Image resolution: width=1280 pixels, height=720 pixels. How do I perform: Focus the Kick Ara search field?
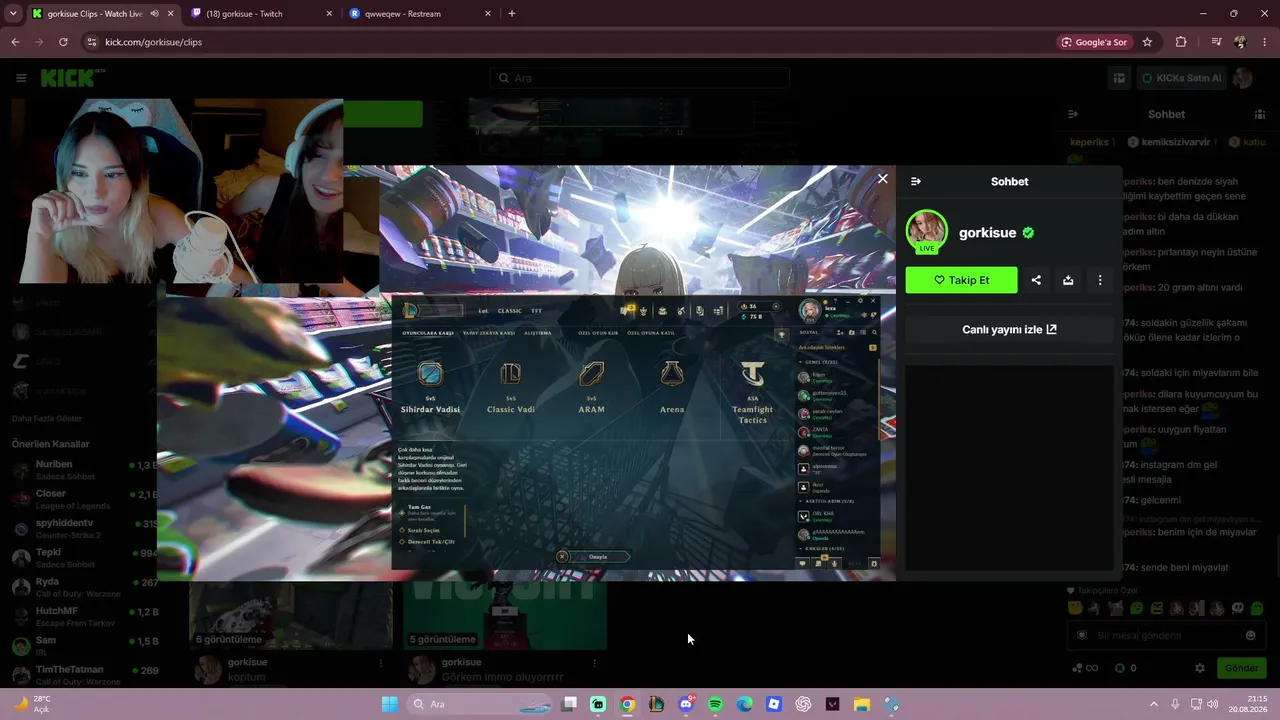coord(640,78)
